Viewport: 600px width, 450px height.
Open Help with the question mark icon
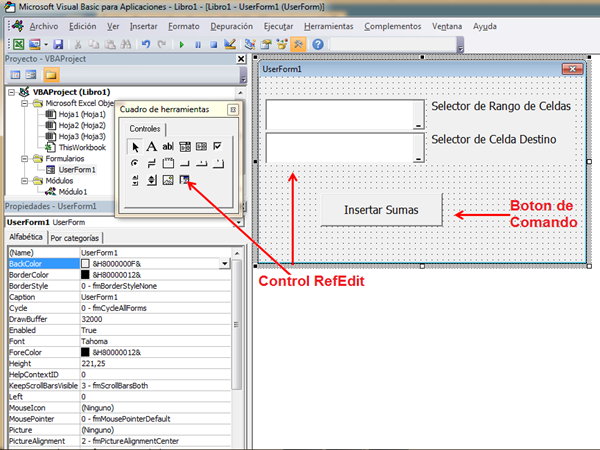[318, 45]
